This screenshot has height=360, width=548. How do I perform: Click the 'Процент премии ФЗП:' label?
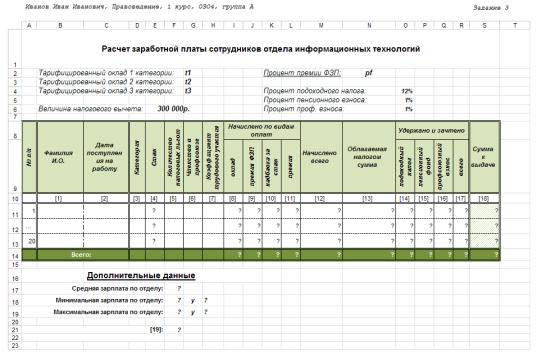302,73
